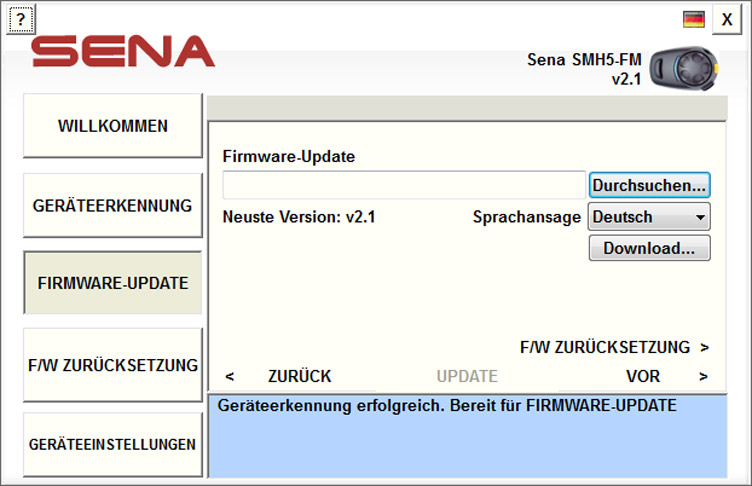
Task: Click the question mark help icon
Action: [x=21, y=20]
